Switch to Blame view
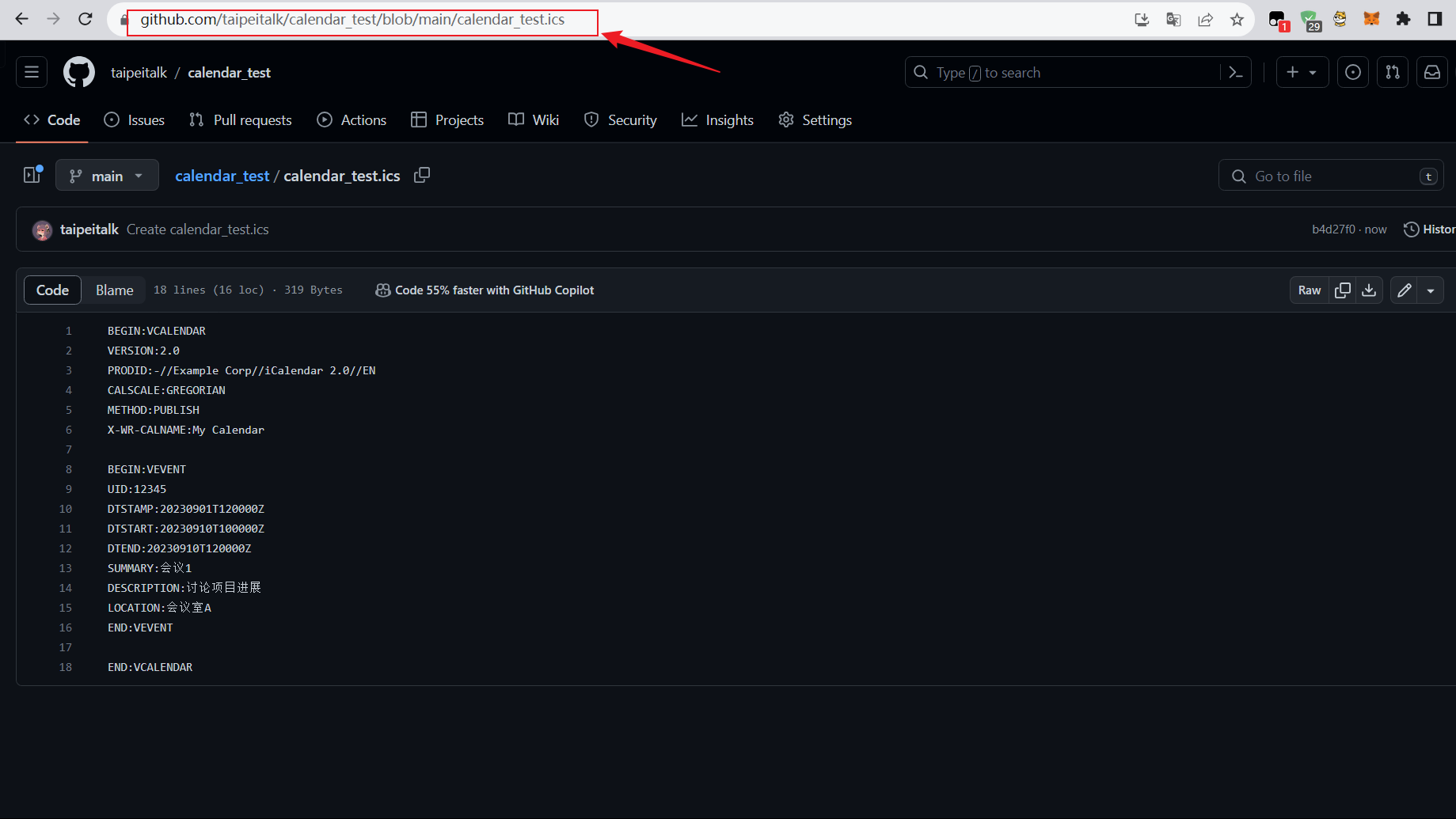The width and height of the screenshot is (1456, 819). click(x=114, y=290)
